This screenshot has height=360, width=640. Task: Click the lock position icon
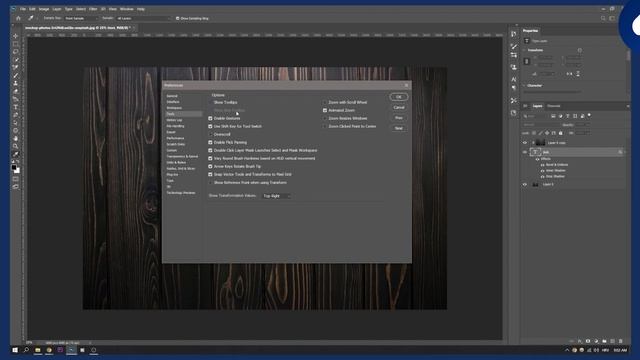point(547,133)
